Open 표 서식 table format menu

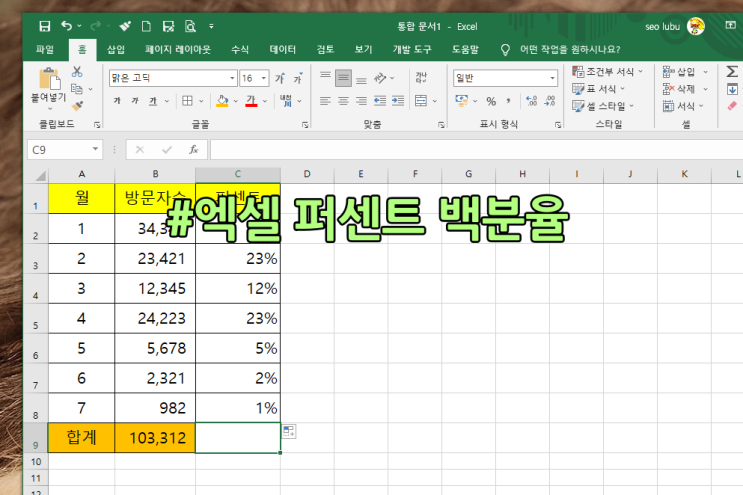point(598,89)
